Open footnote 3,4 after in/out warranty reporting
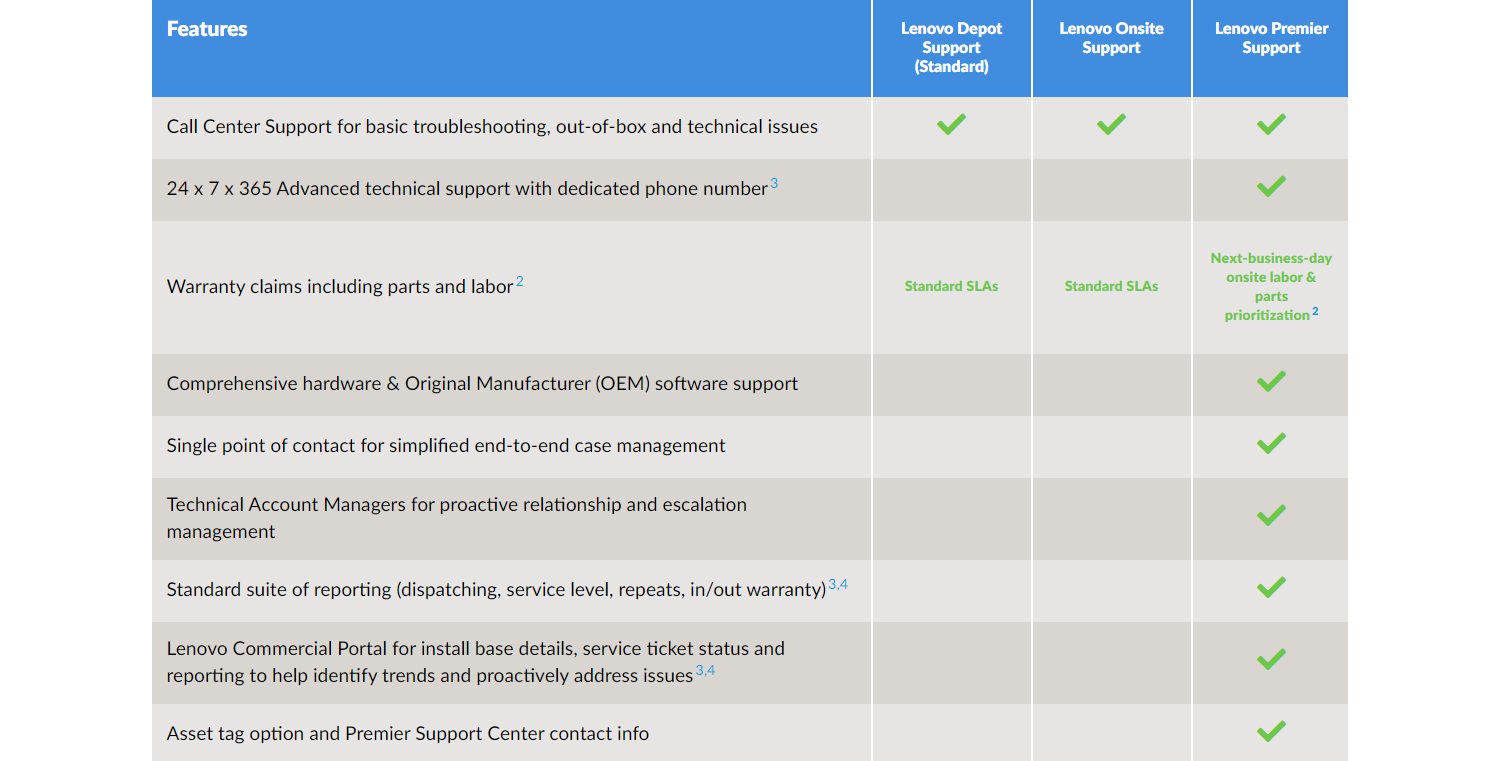This screenshot has width=1500, height=761. coord(838,584)
